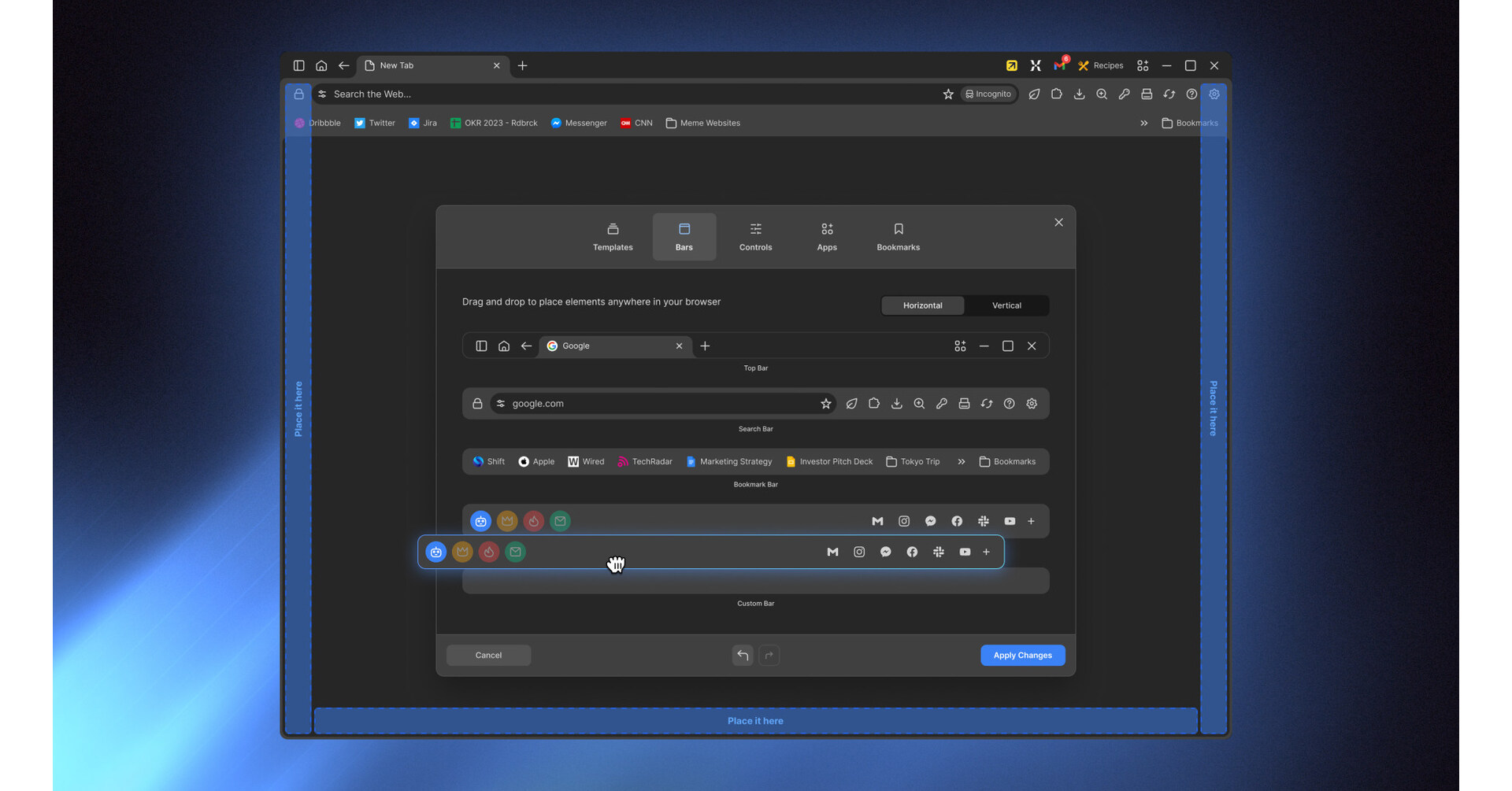This screenshot has width=1512, height=791.
Task: Click the redo arrow icon
Action: pyautogui.click(x=769, y=655)
